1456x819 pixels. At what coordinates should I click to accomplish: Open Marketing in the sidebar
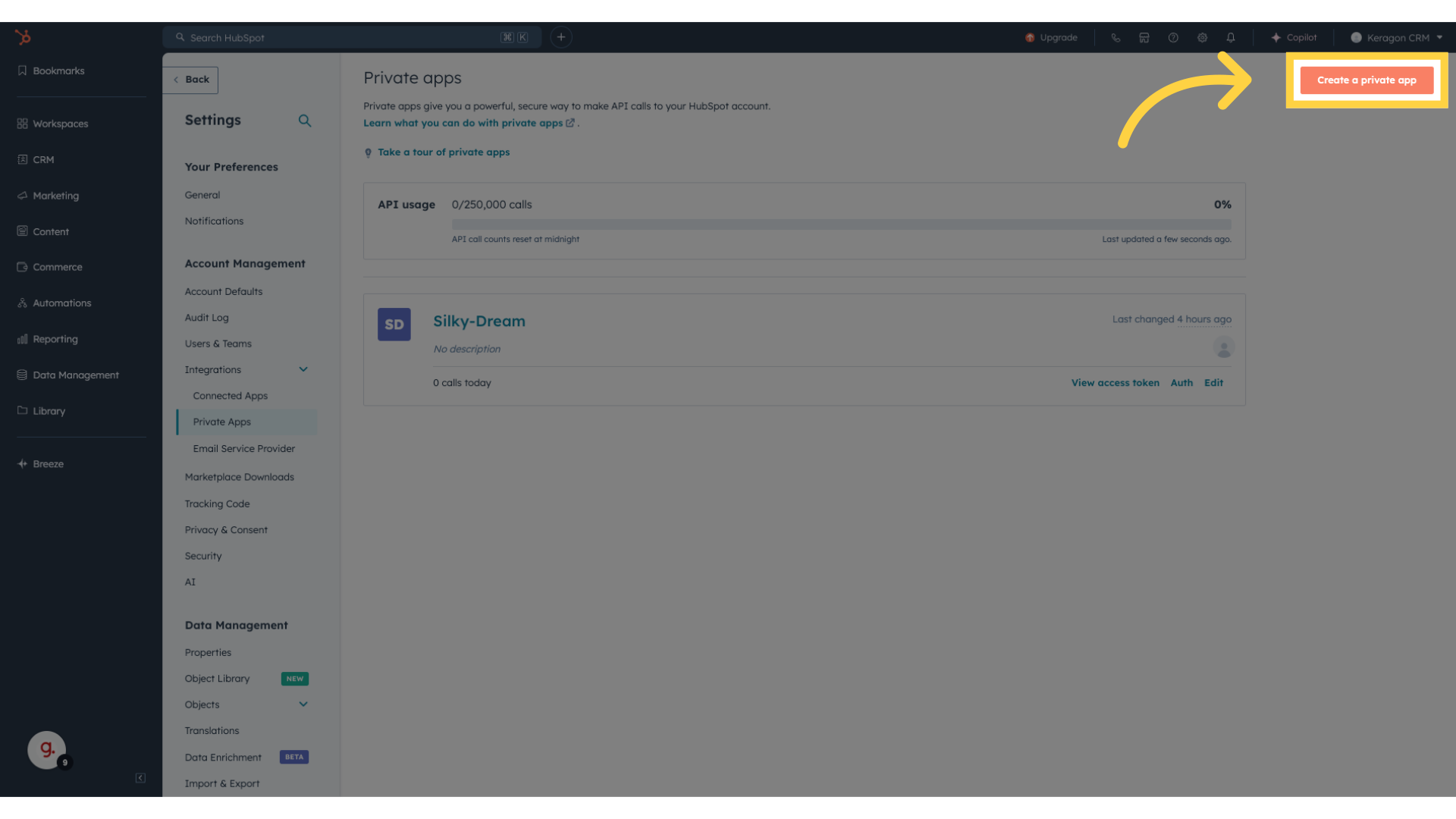click(48, 196)
